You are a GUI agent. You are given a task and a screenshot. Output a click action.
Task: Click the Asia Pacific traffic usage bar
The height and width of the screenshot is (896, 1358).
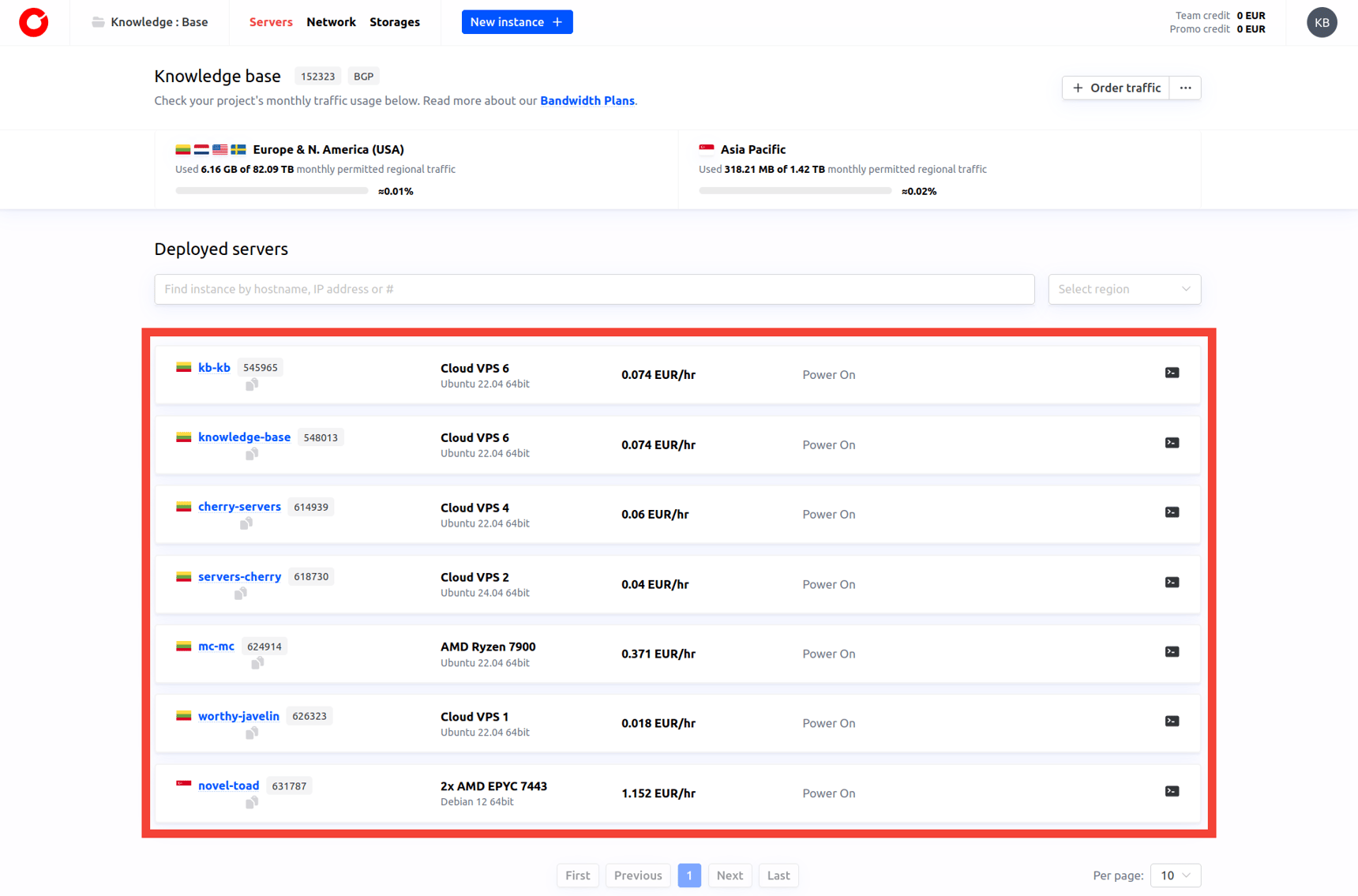point(794,191)
